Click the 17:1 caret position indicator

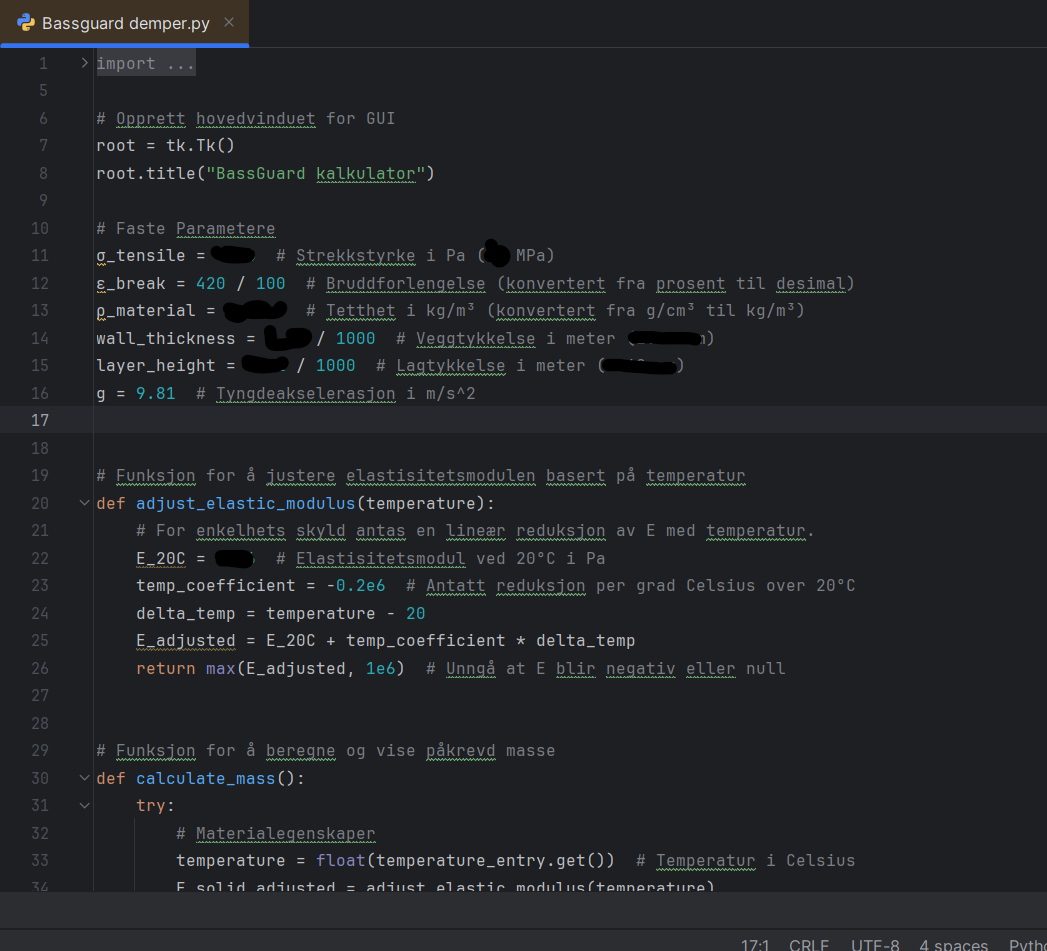[x=754, y=945]
